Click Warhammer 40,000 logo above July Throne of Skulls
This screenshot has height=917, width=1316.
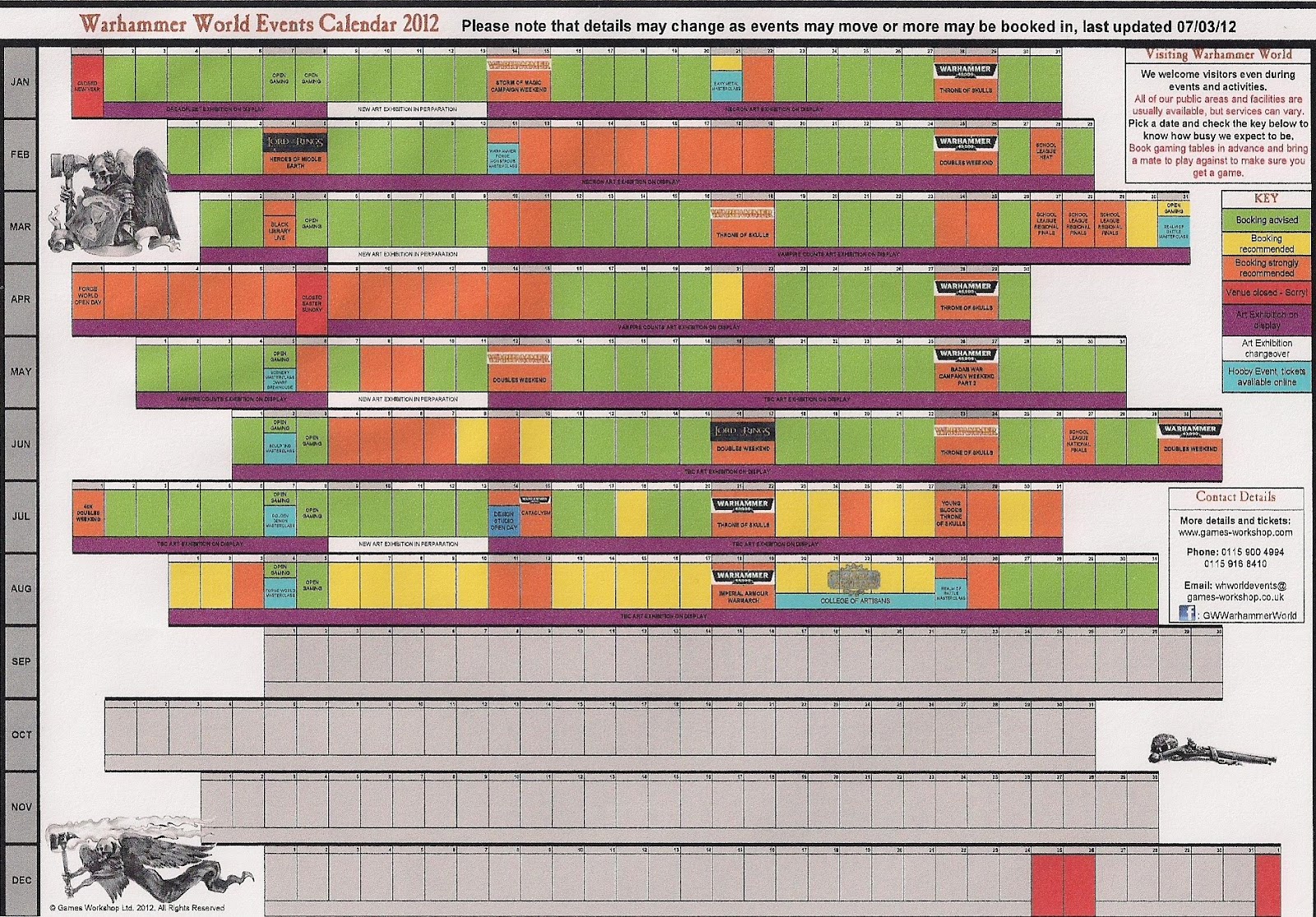pyautogui.click(x=743, y=504)
